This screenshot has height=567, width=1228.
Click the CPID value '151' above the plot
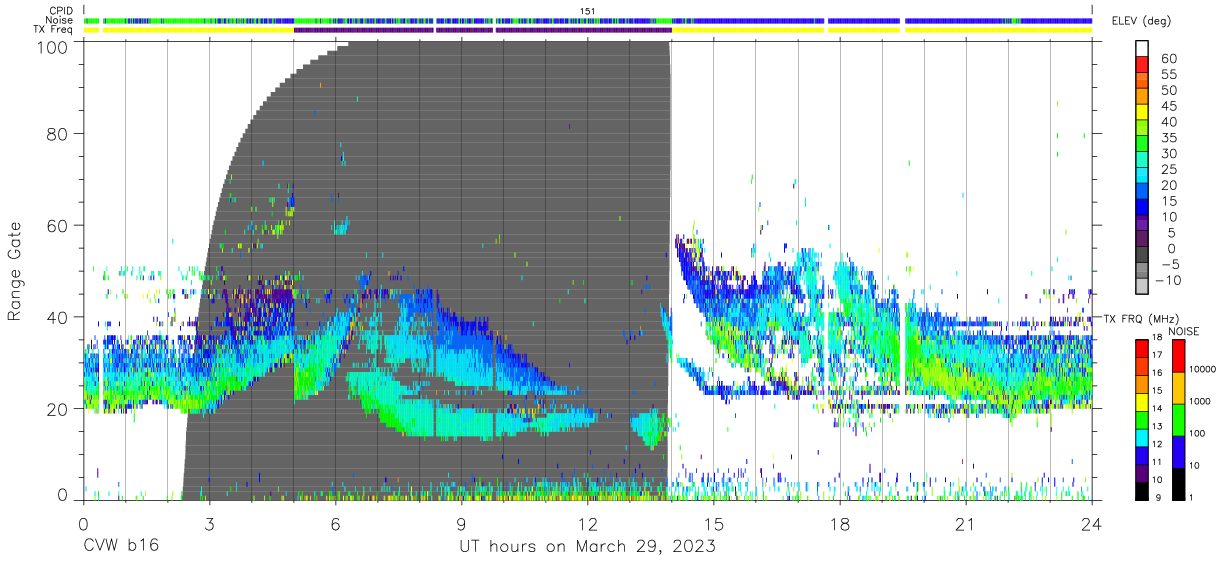coord(588,11)
